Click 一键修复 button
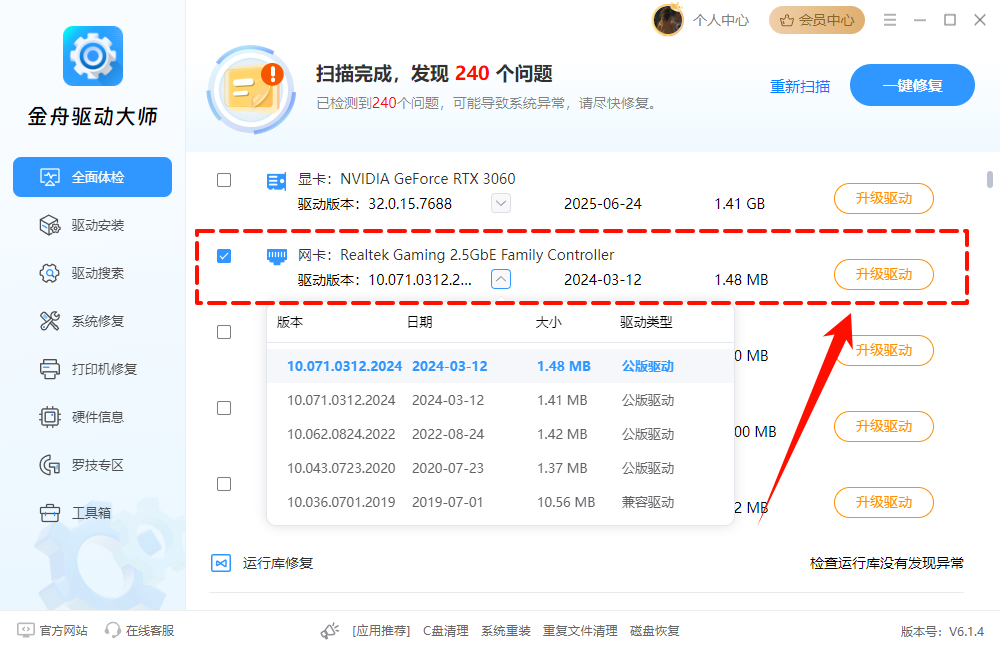Image resolution: width=1000 pixels, height=650 pixels. (x=912, y=85)
